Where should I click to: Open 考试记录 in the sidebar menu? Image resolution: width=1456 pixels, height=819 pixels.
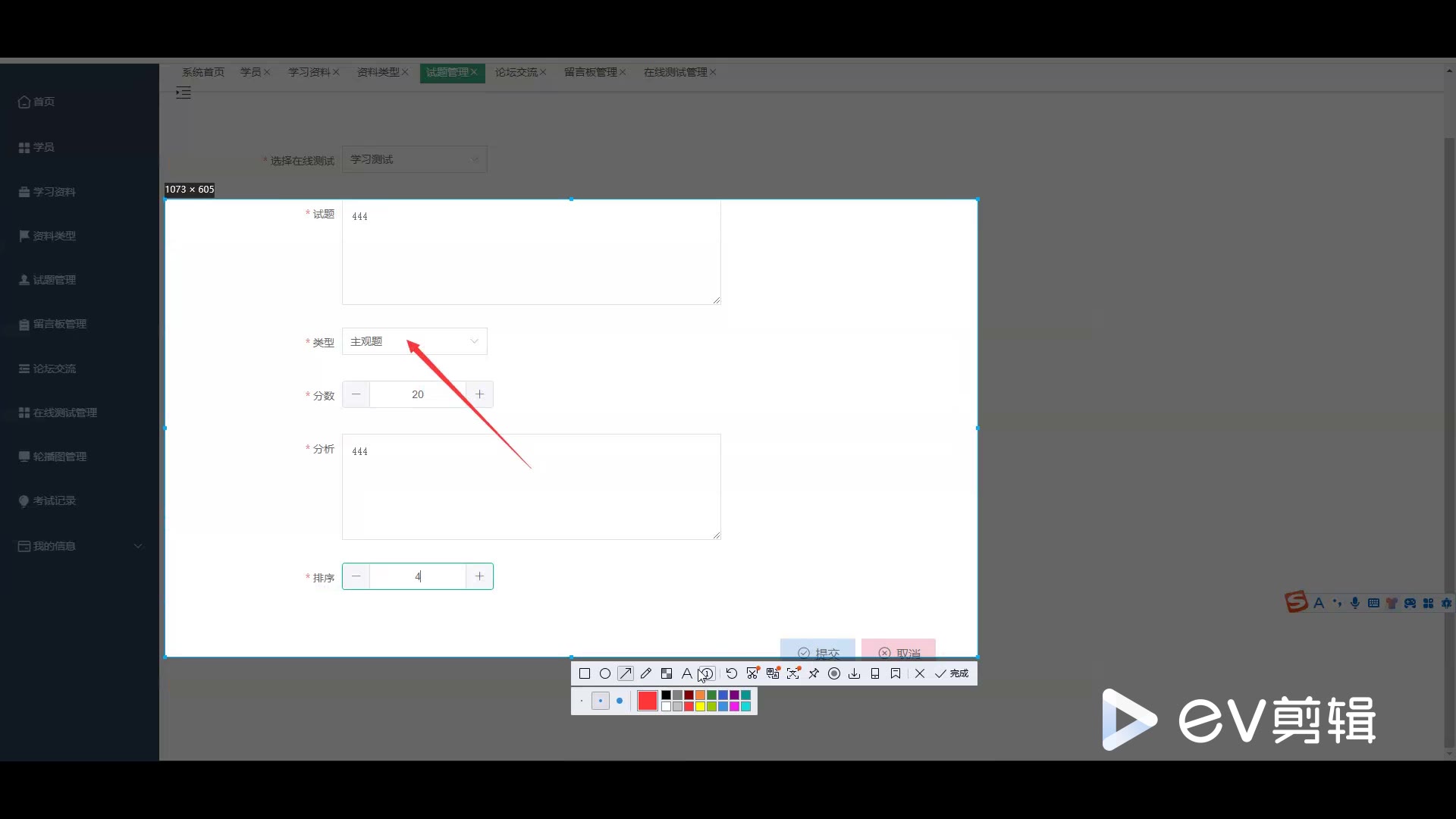pos(55,500)
